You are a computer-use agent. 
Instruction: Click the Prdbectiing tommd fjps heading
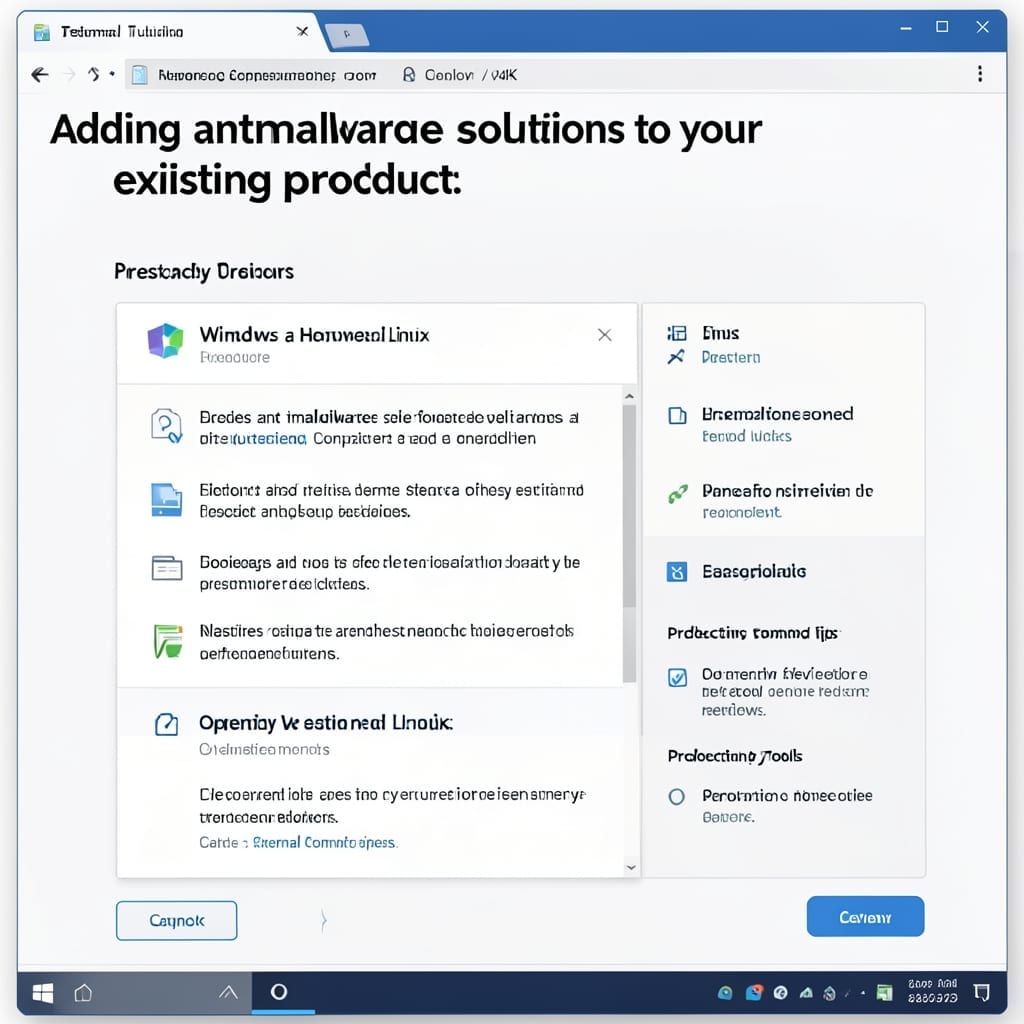pos(754,633)
